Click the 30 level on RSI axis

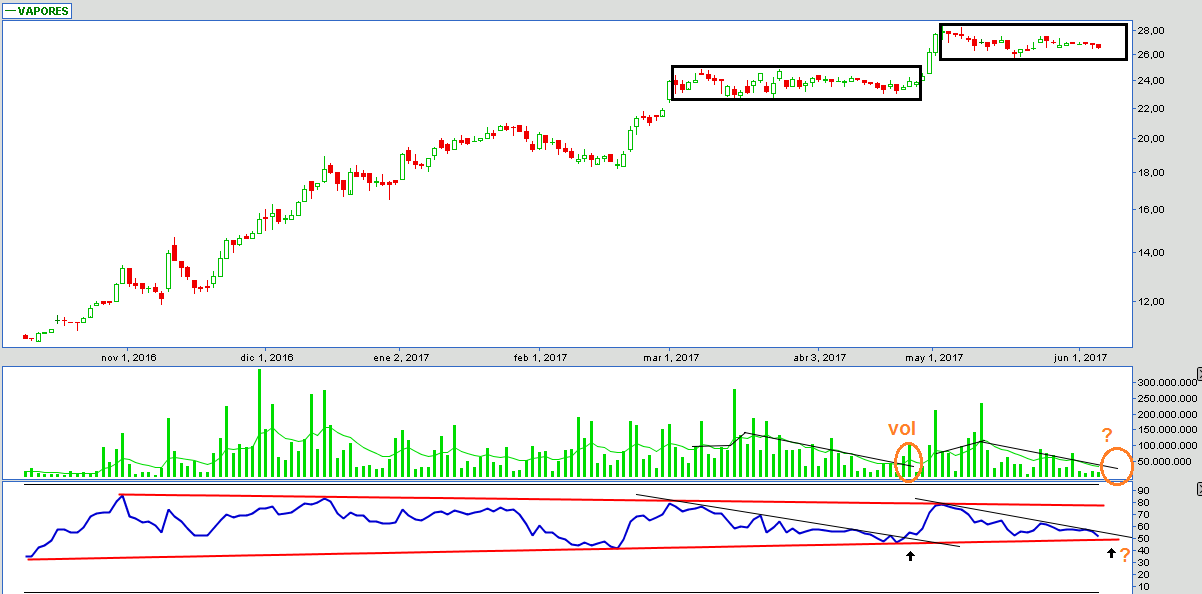point(1144,563)
